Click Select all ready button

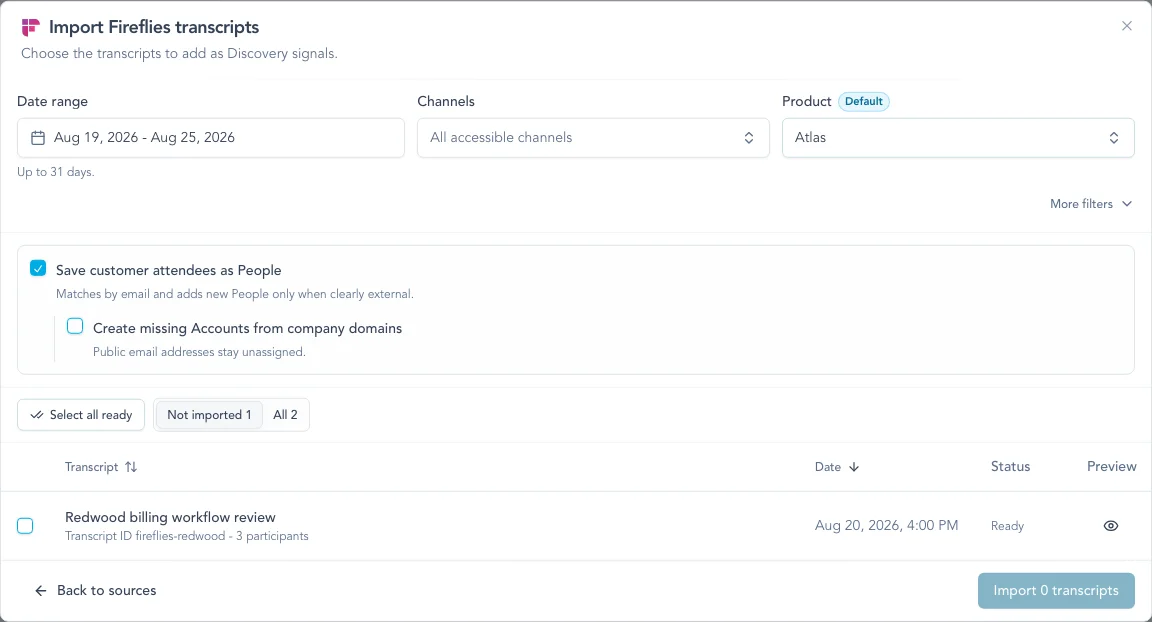pyautogui.click(x=81, y=415)
